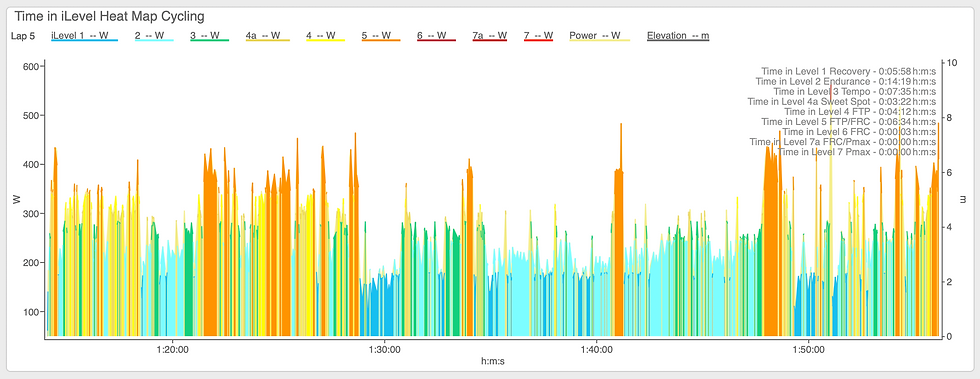Click the Time in Level 7a FRC/Pmax annotation
The width and height of the screenshot is (980, 379).
842,142
